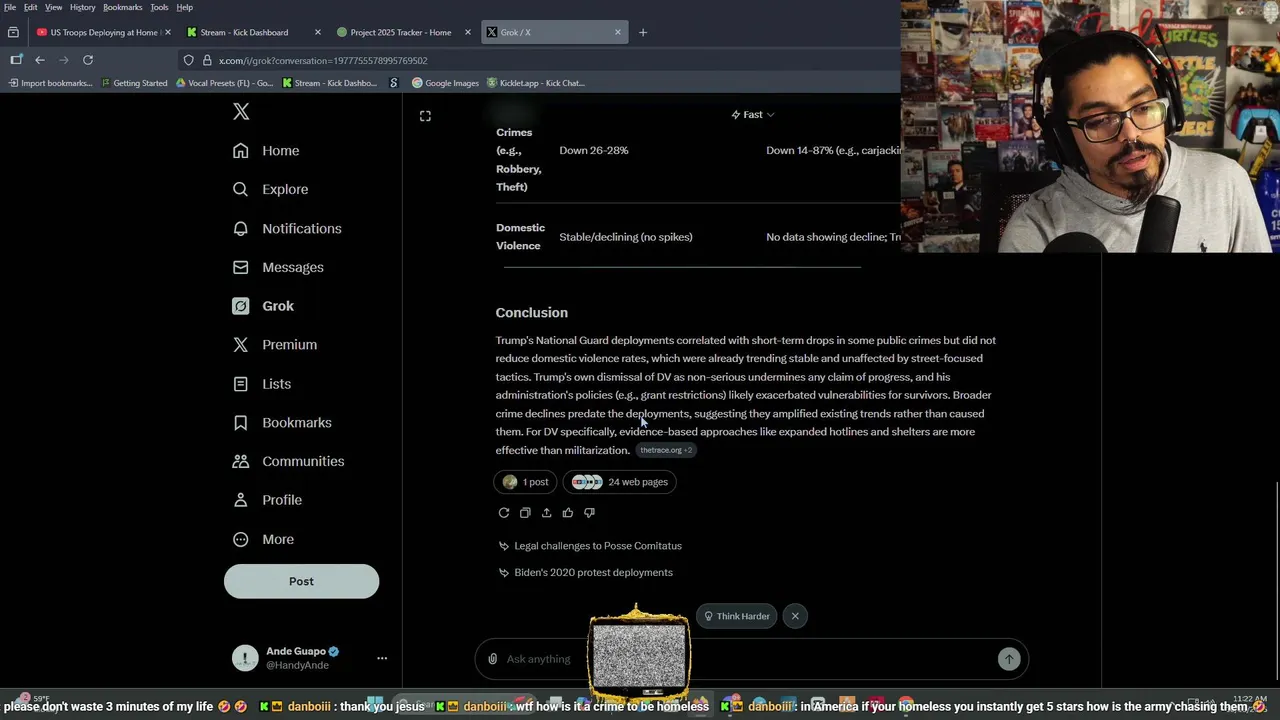Go back in browser history

40,60
